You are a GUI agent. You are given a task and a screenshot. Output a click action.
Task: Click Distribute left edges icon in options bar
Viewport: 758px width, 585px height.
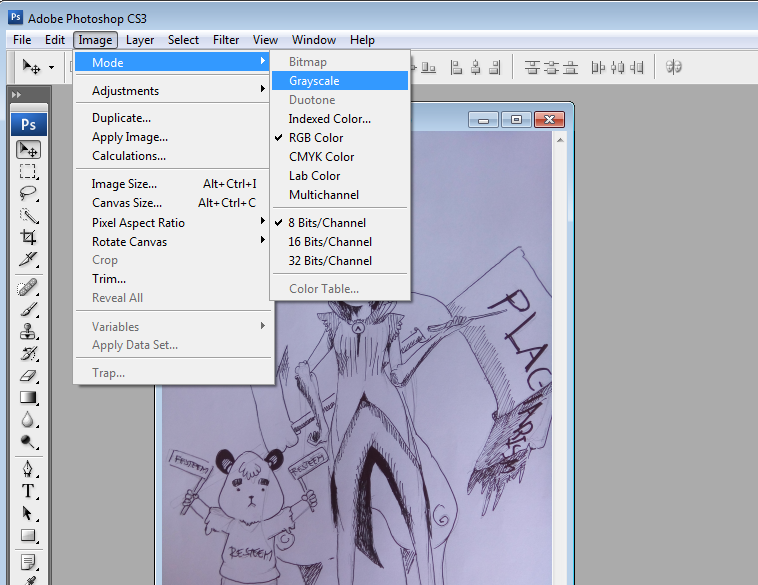pos(598,67)
